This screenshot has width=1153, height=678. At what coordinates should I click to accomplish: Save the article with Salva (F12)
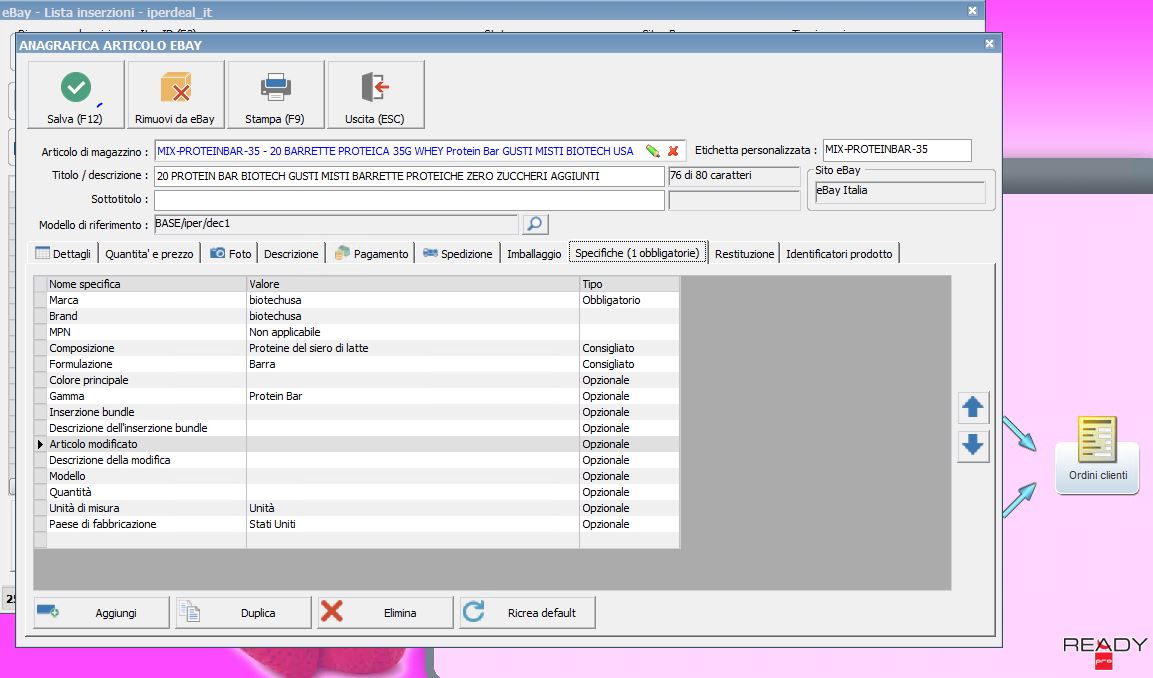point(76,95)
